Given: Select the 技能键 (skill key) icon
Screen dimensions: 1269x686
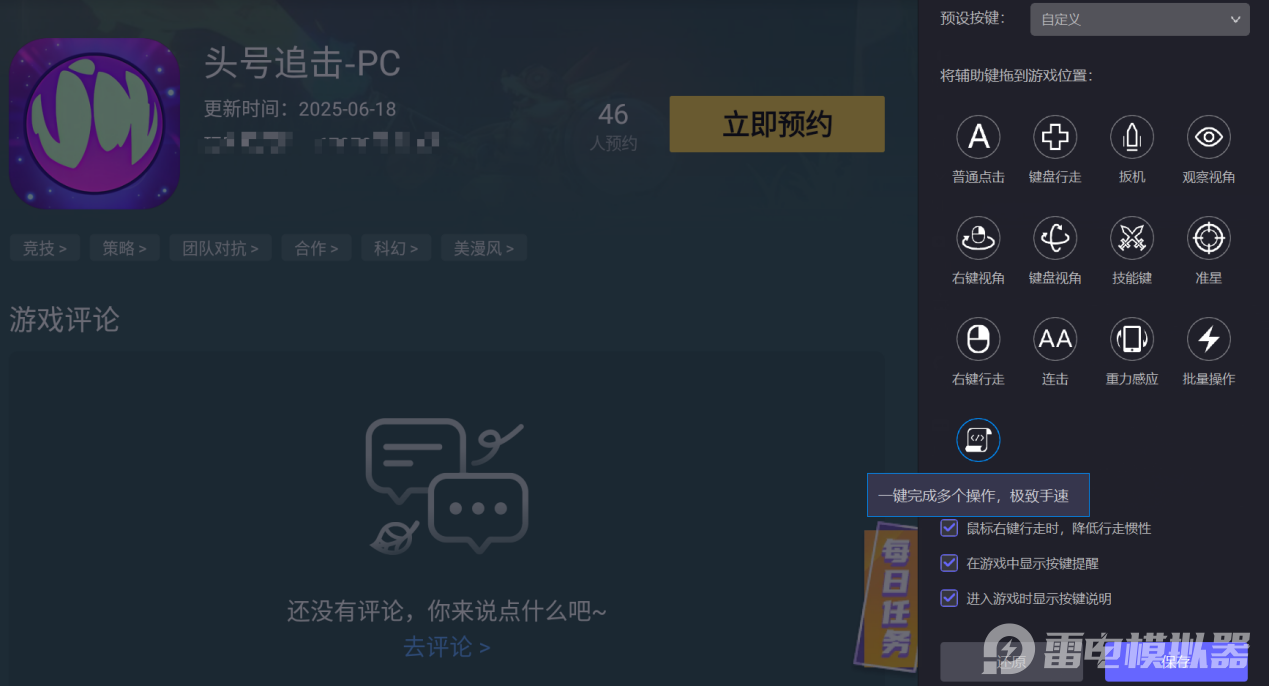Looking at the screenshot, I should coord(1131,238).
